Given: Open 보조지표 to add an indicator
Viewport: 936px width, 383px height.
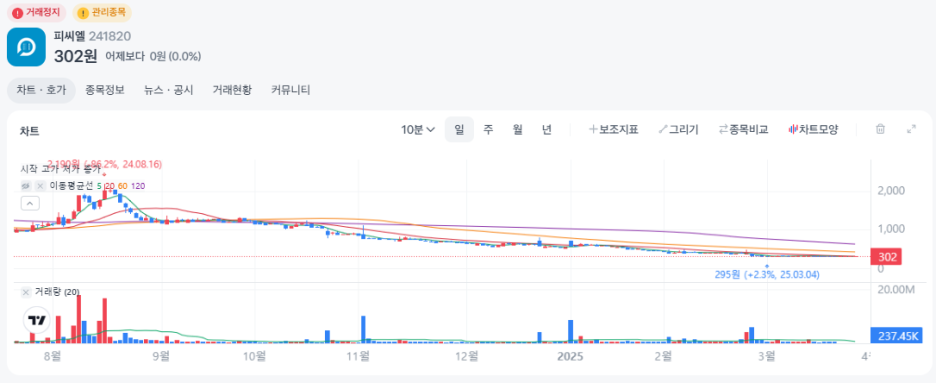Looking at the screenshot, I should [x=614, y=129].
